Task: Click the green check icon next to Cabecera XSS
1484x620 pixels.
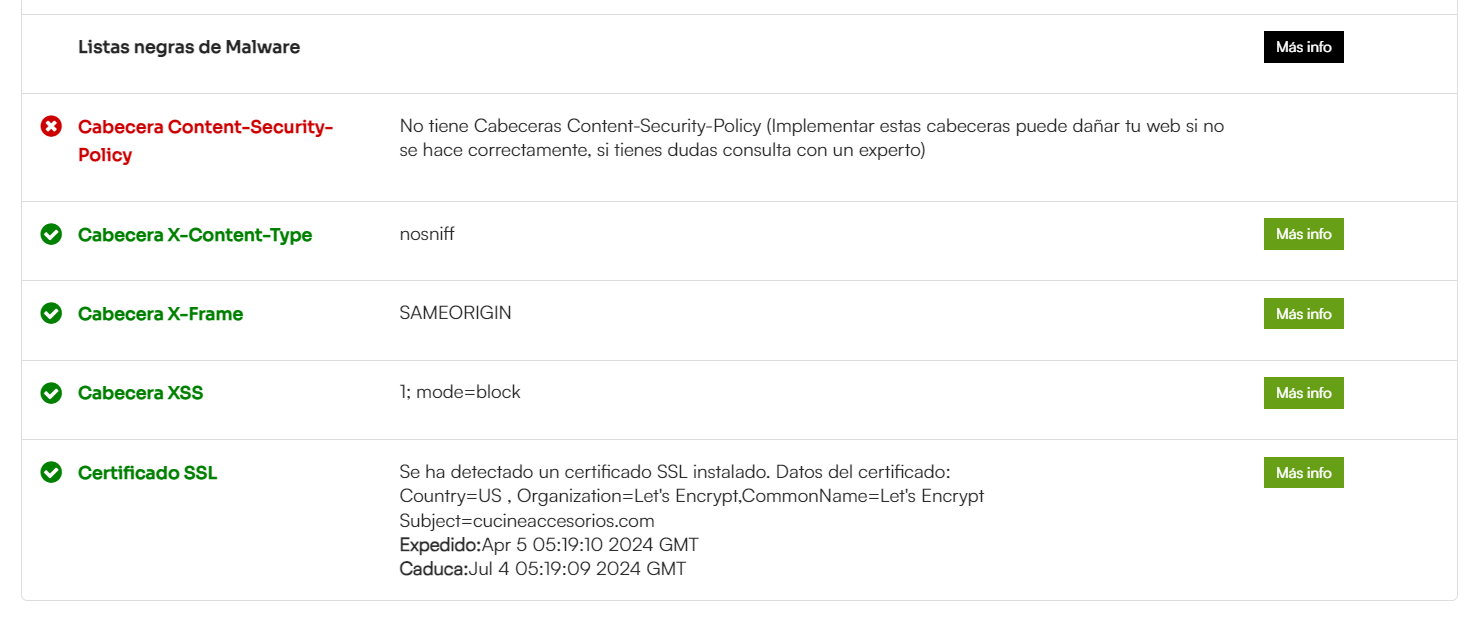Action: pyautogui.click(x=51, y=393)
